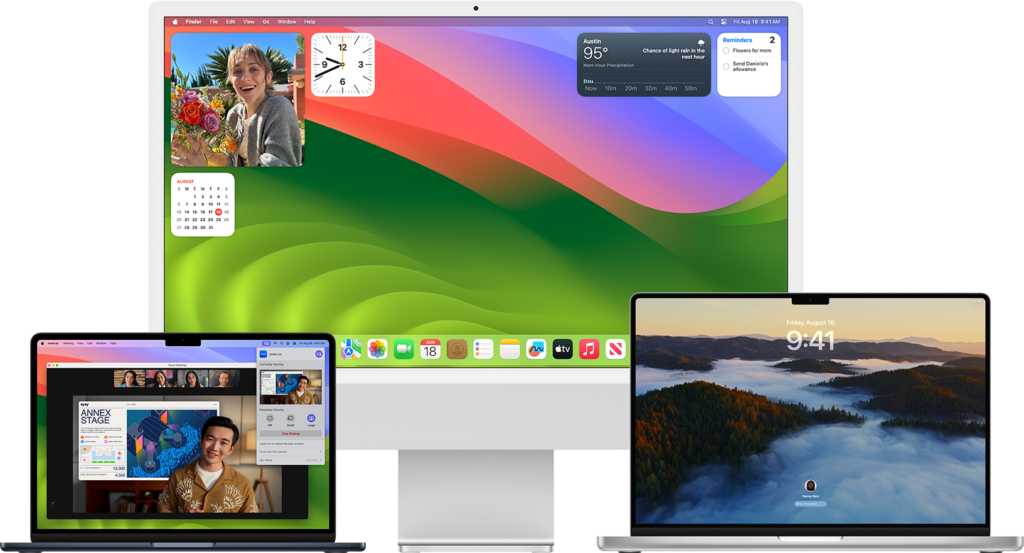The height and width of the screenshot is (553, 1024).
Task: Expand the Mic Mode row
Action: pyautogui.click(x=291, y=460)
